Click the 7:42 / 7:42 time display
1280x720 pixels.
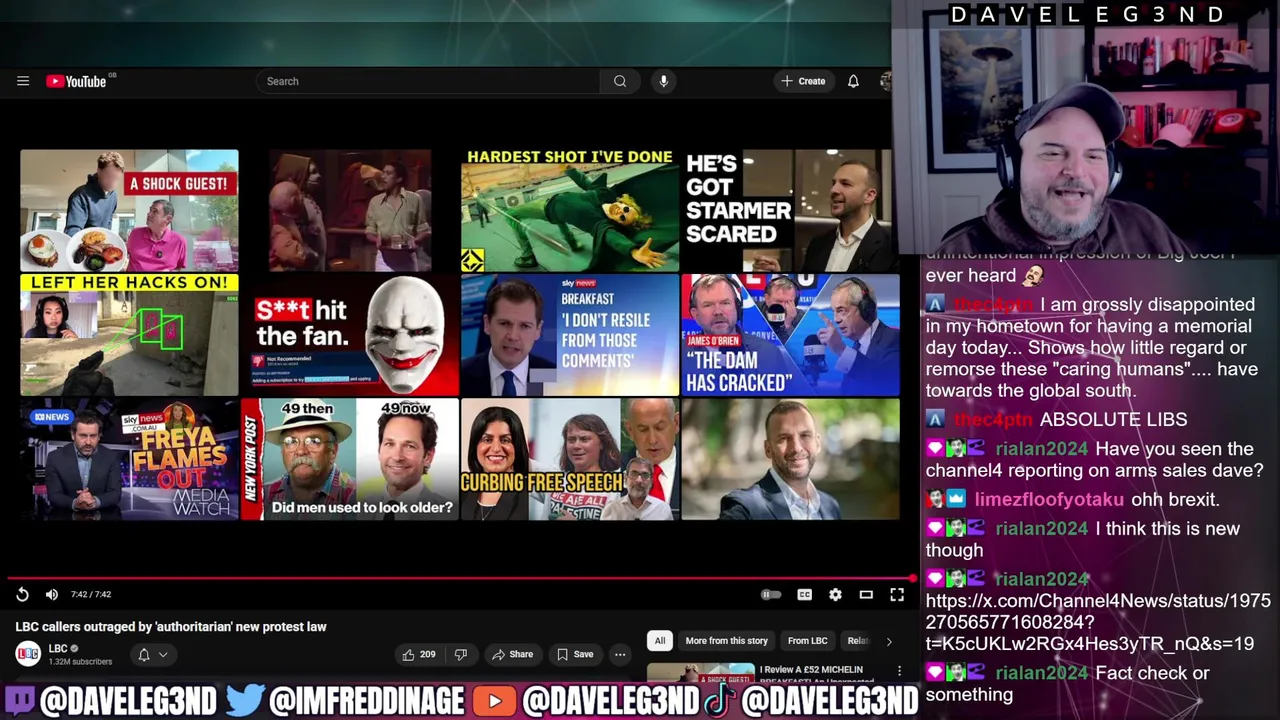(91, 594)
